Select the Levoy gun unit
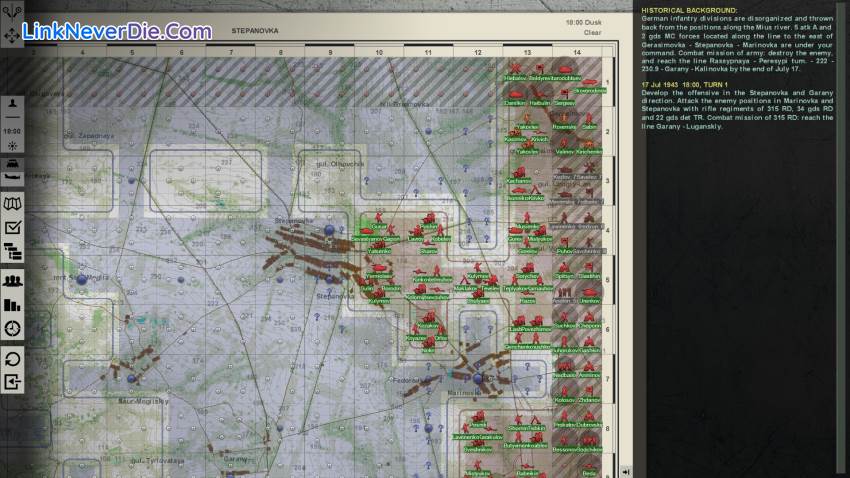 coord(416,234)
